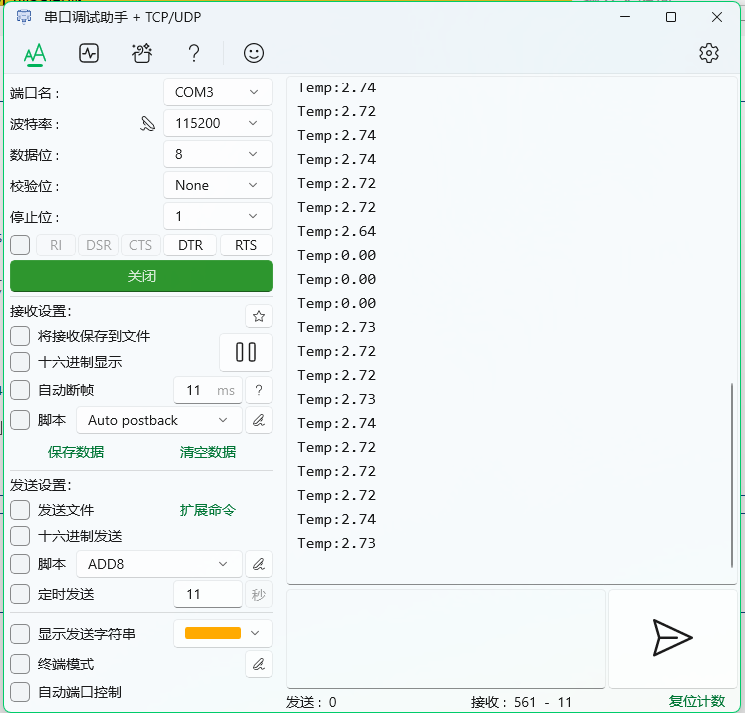Open the waveform monitor icon
Image resolution: width=745 pixels, height=713 pixels.
pos(89,53)
